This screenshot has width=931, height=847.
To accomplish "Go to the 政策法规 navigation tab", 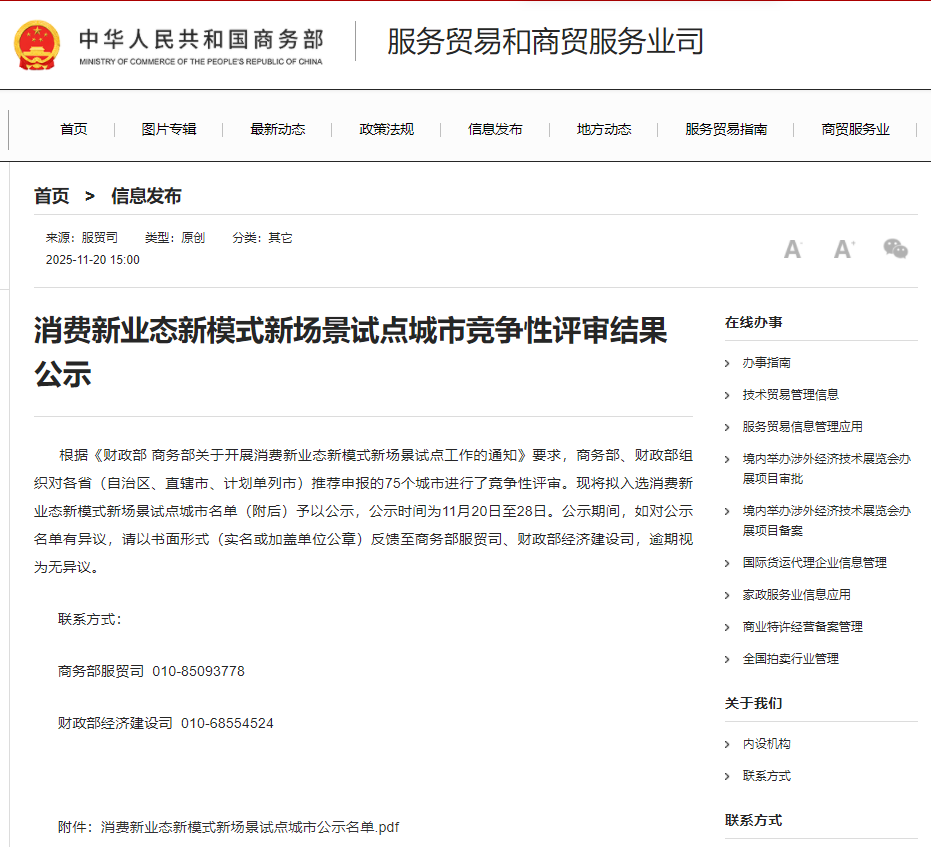I will click(386, 129).
